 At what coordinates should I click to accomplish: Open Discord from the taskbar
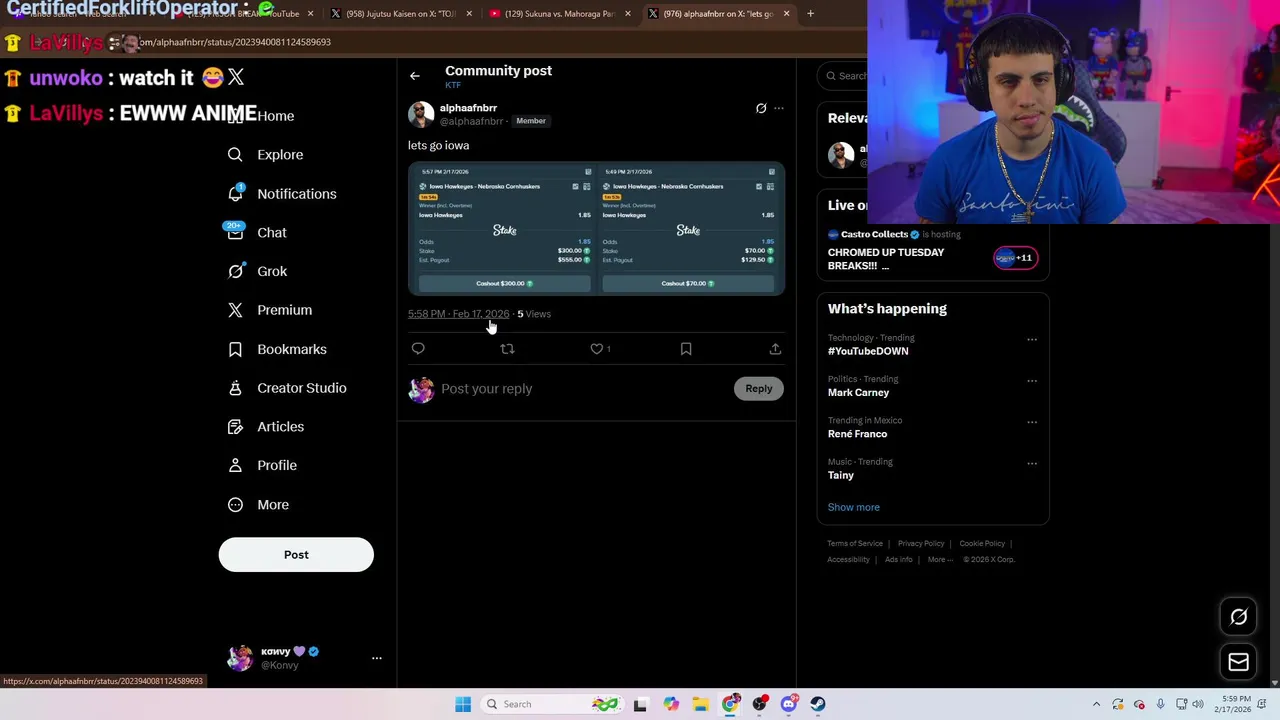click(789, 704)
